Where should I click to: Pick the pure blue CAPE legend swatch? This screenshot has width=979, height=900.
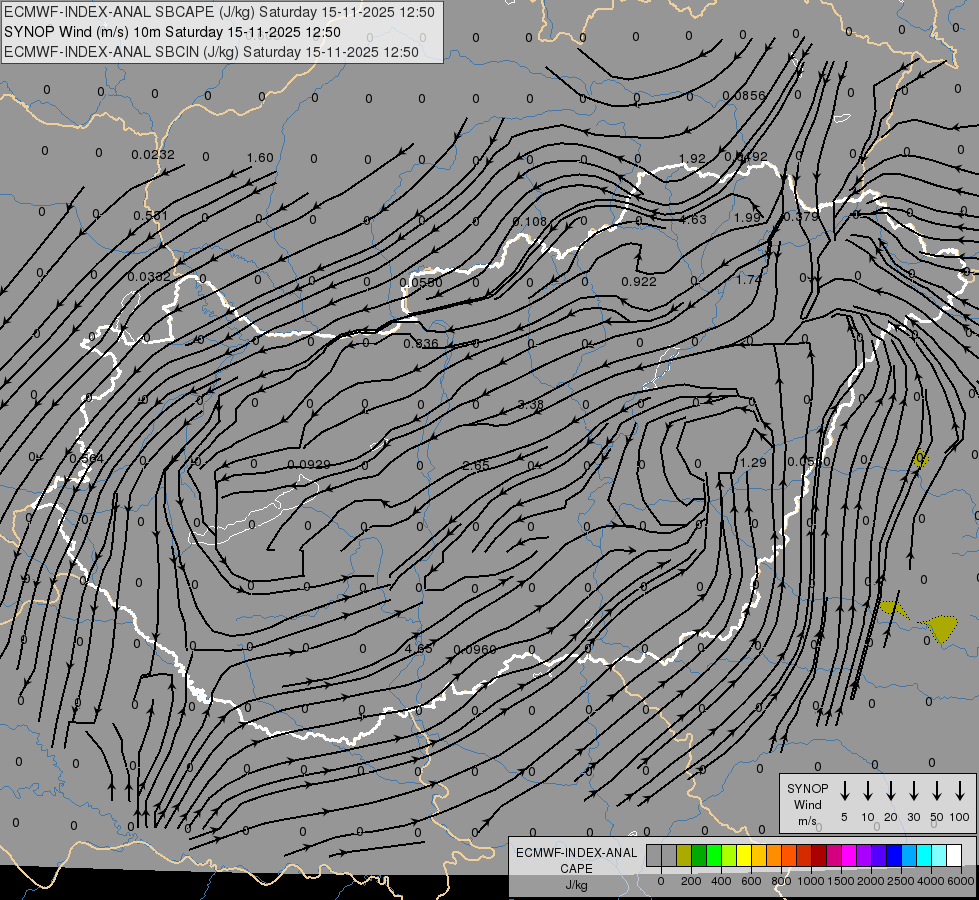893,856
